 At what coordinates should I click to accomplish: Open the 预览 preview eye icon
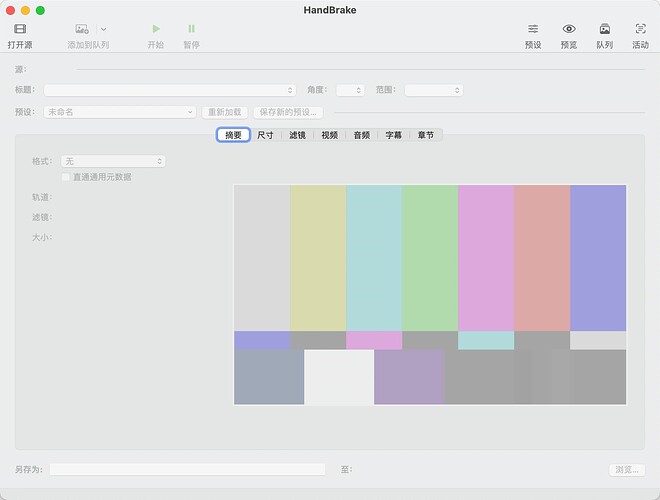point(569,29)
